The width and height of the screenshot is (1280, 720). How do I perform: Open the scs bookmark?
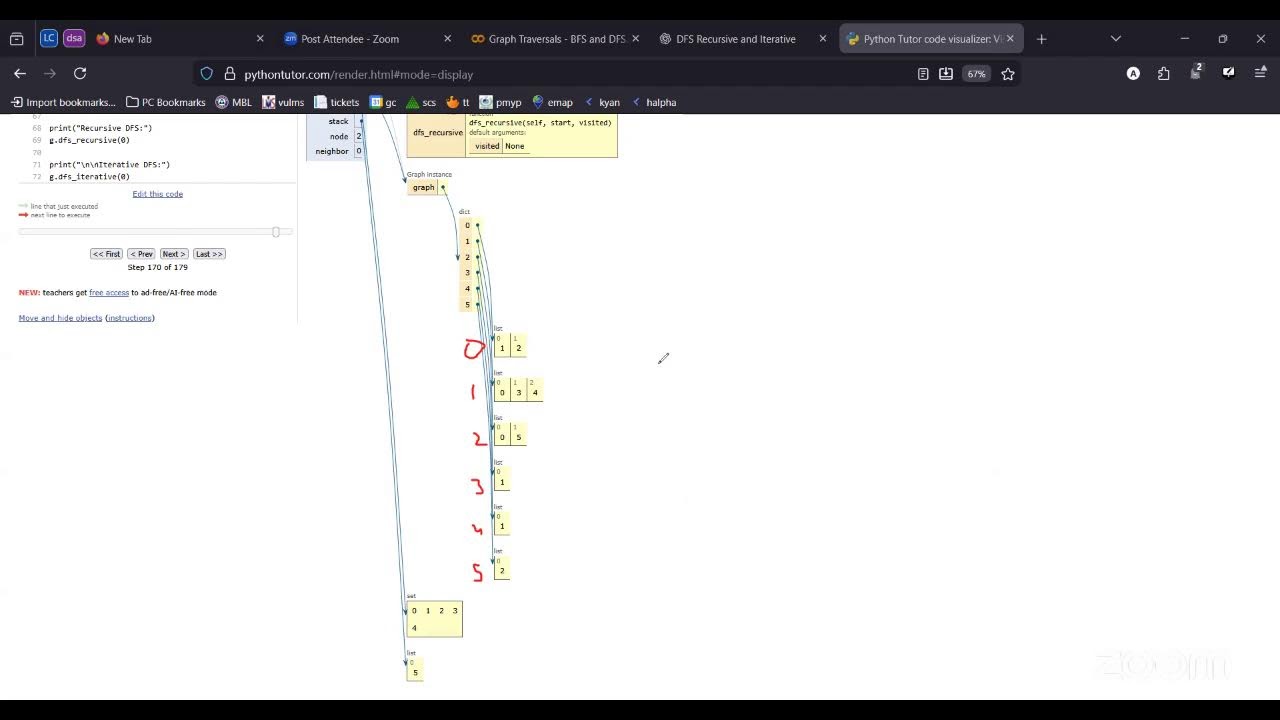click(x=422, y=102)
